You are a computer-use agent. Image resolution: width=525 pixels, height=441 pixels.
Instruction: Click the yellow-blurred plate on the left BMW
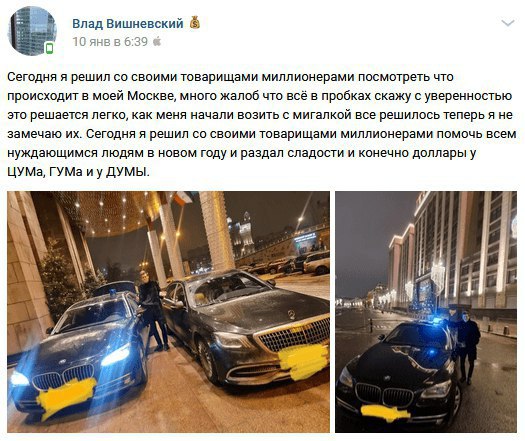coord(66,397)
